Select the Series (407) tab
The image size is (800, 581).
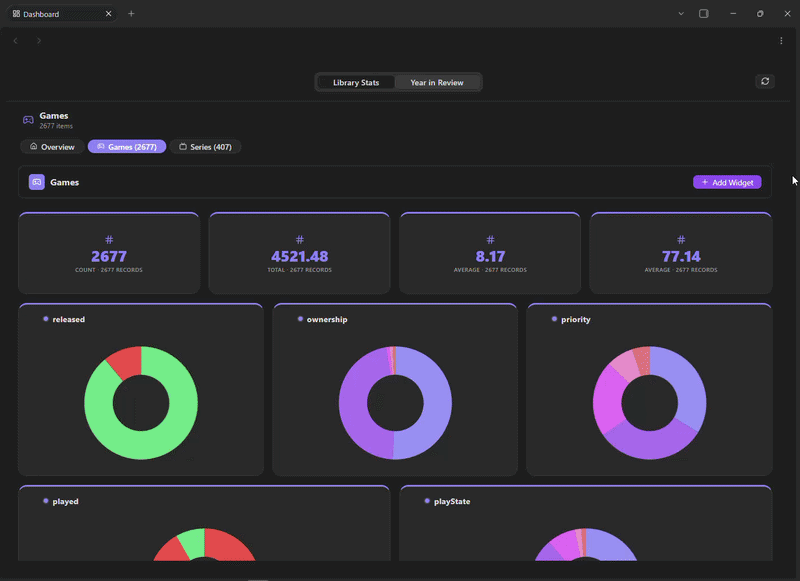coord(206,147)
